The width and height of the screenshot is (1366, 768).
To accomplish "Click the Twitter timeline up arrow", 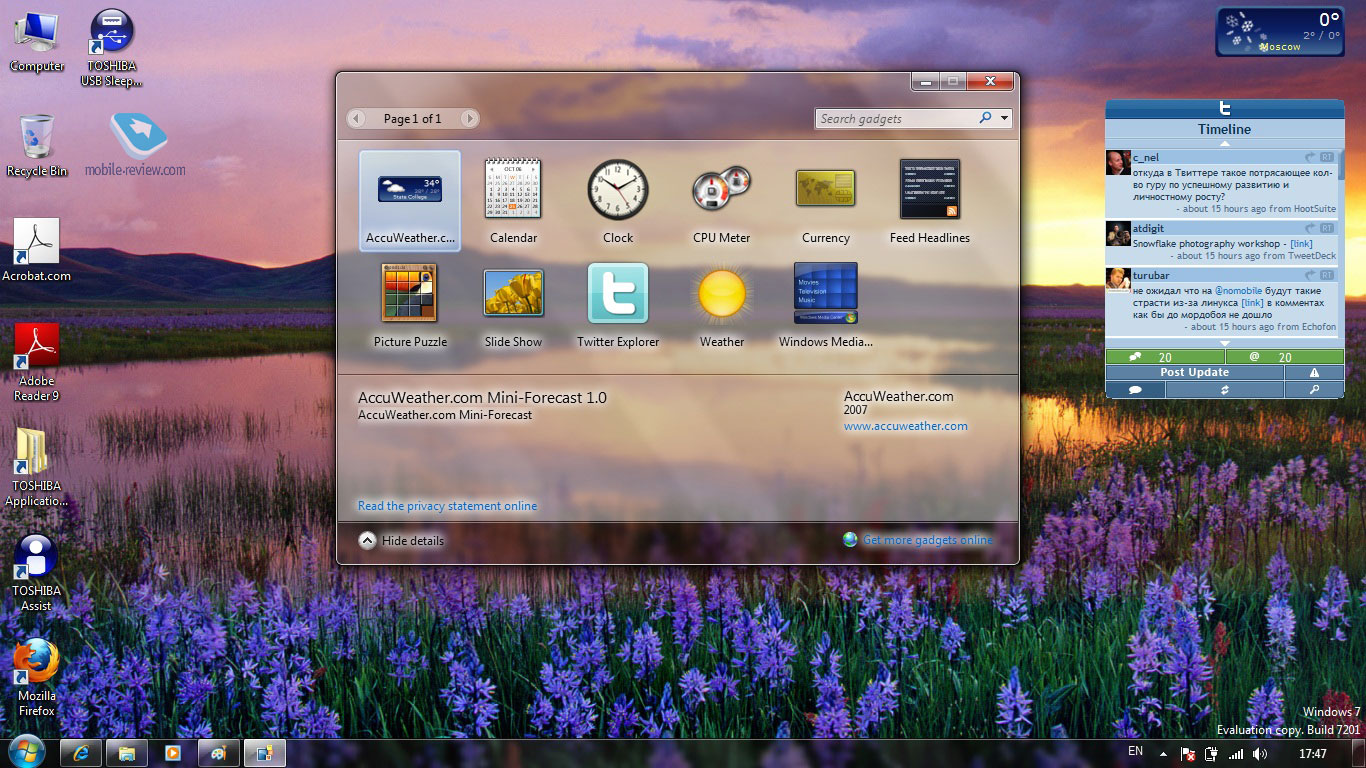I will click(1224, 143).
